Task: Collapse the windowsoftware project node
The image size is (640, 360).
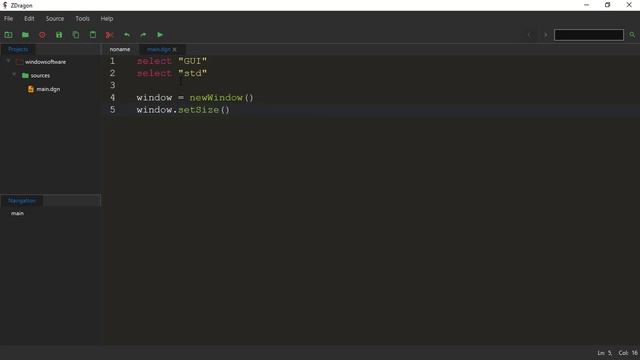Action: (8, 61)
